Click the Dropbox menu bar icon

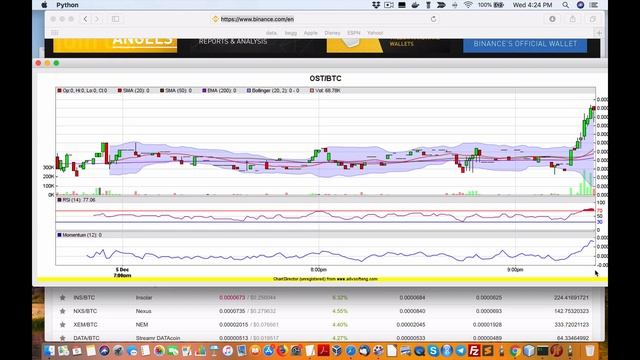pos(376,5)
